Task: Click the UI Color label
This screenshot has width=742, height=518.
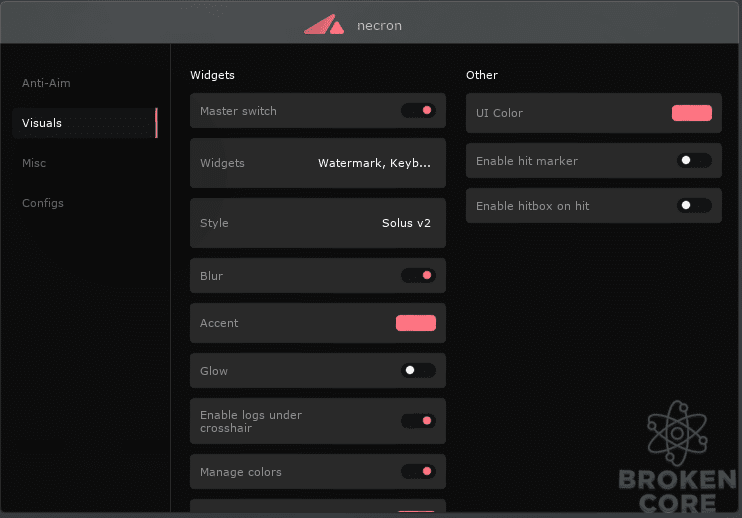Action: 499,113
